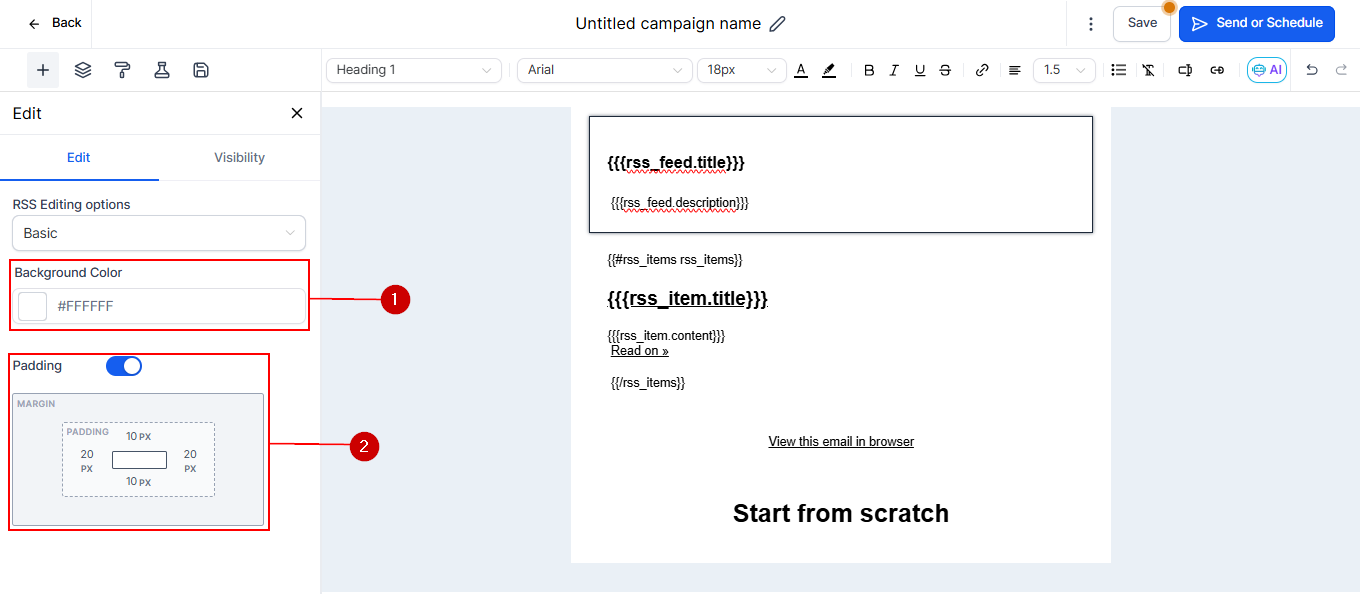The image size is (1360, 594).
Task: Toggle strikethrough formatting
Action: point(945,70)
